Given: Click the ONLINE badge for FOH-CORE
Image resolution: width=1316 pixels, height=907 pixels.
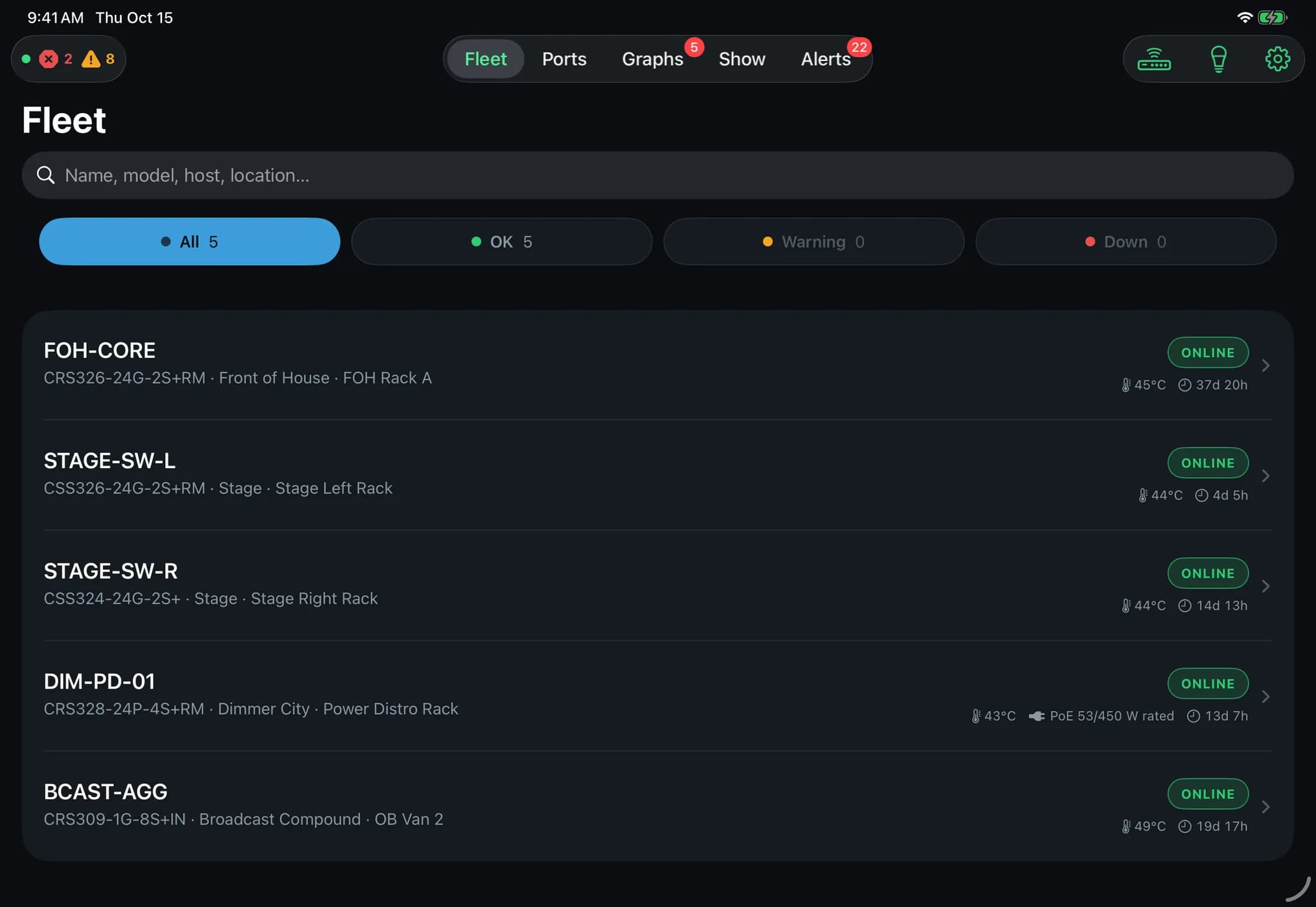Looking at the screenshot, I should click(x=1208, y=353).
